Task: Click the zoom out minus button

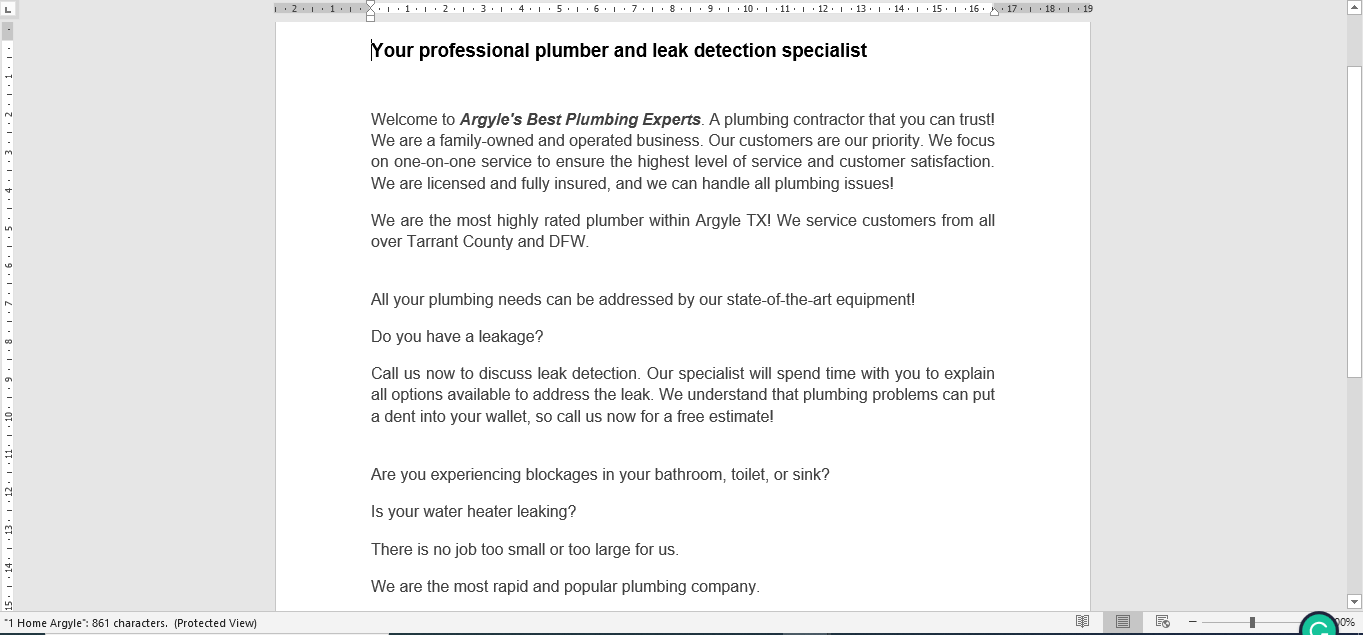Action: click(1193, 622)
